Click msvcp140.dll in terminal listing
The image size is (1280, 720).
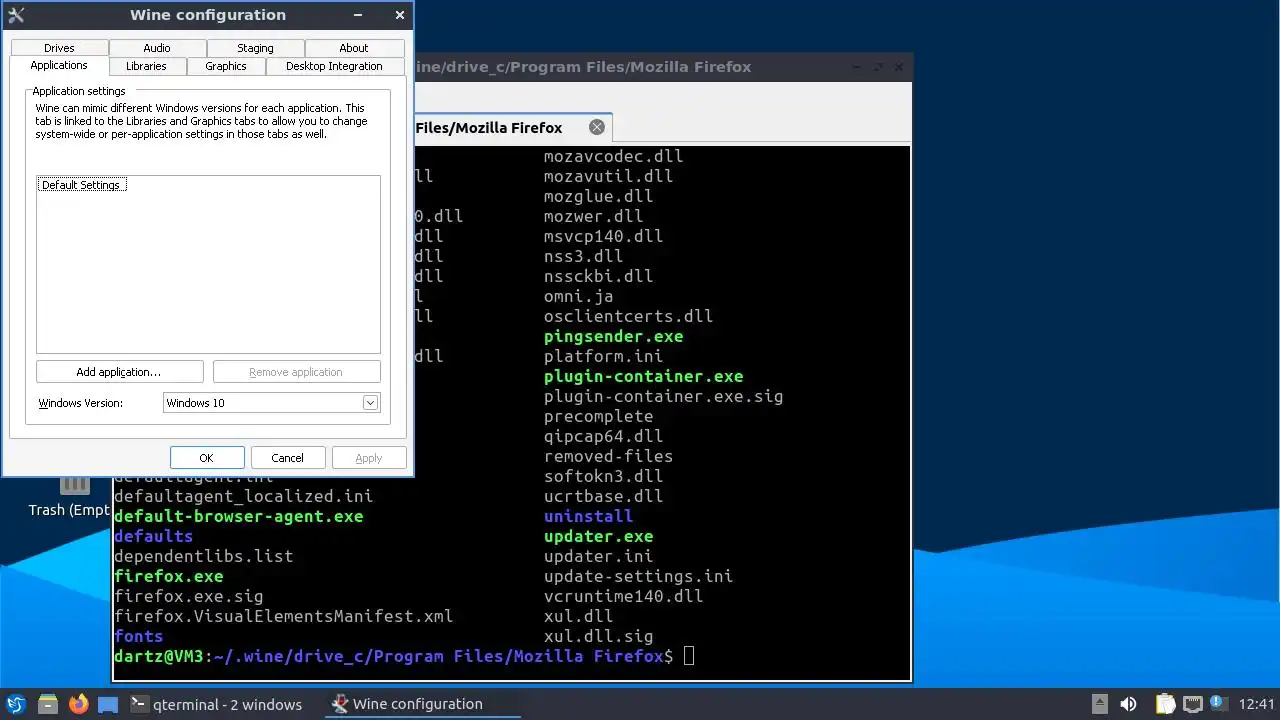point(604,236)
